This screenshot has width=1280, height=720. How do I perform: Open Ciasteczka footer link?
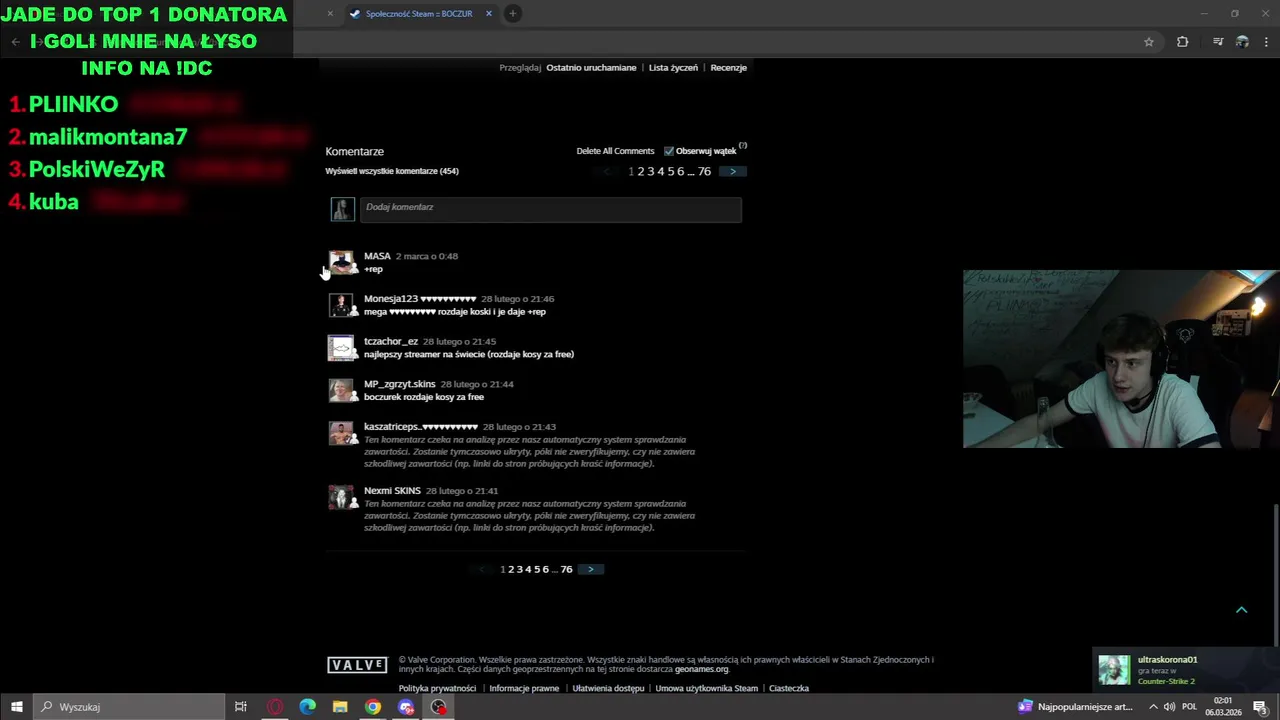(789, 688)
